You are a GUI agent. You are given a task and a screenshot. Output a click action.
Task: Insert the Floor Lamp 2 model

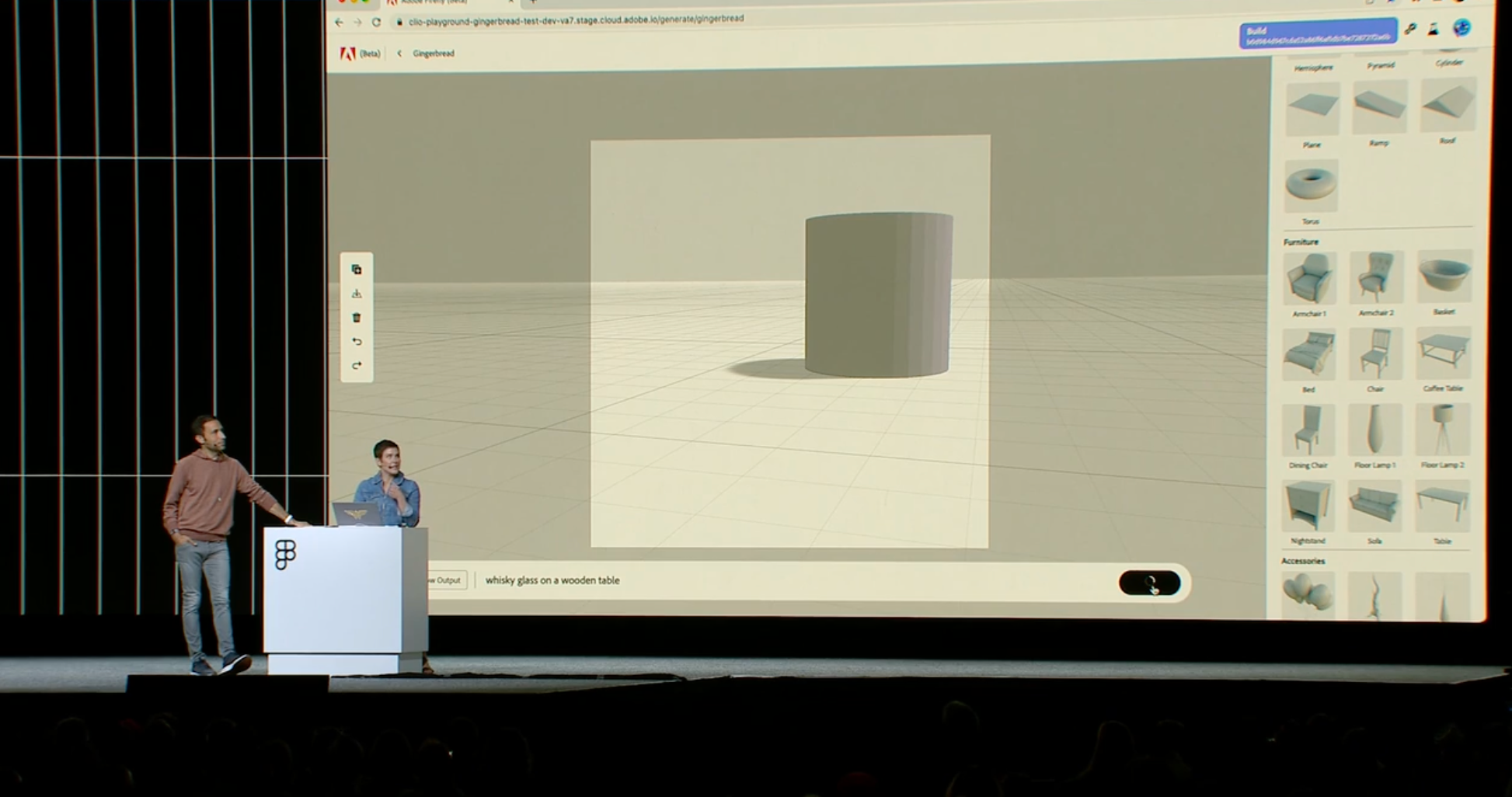(1443, 429)
